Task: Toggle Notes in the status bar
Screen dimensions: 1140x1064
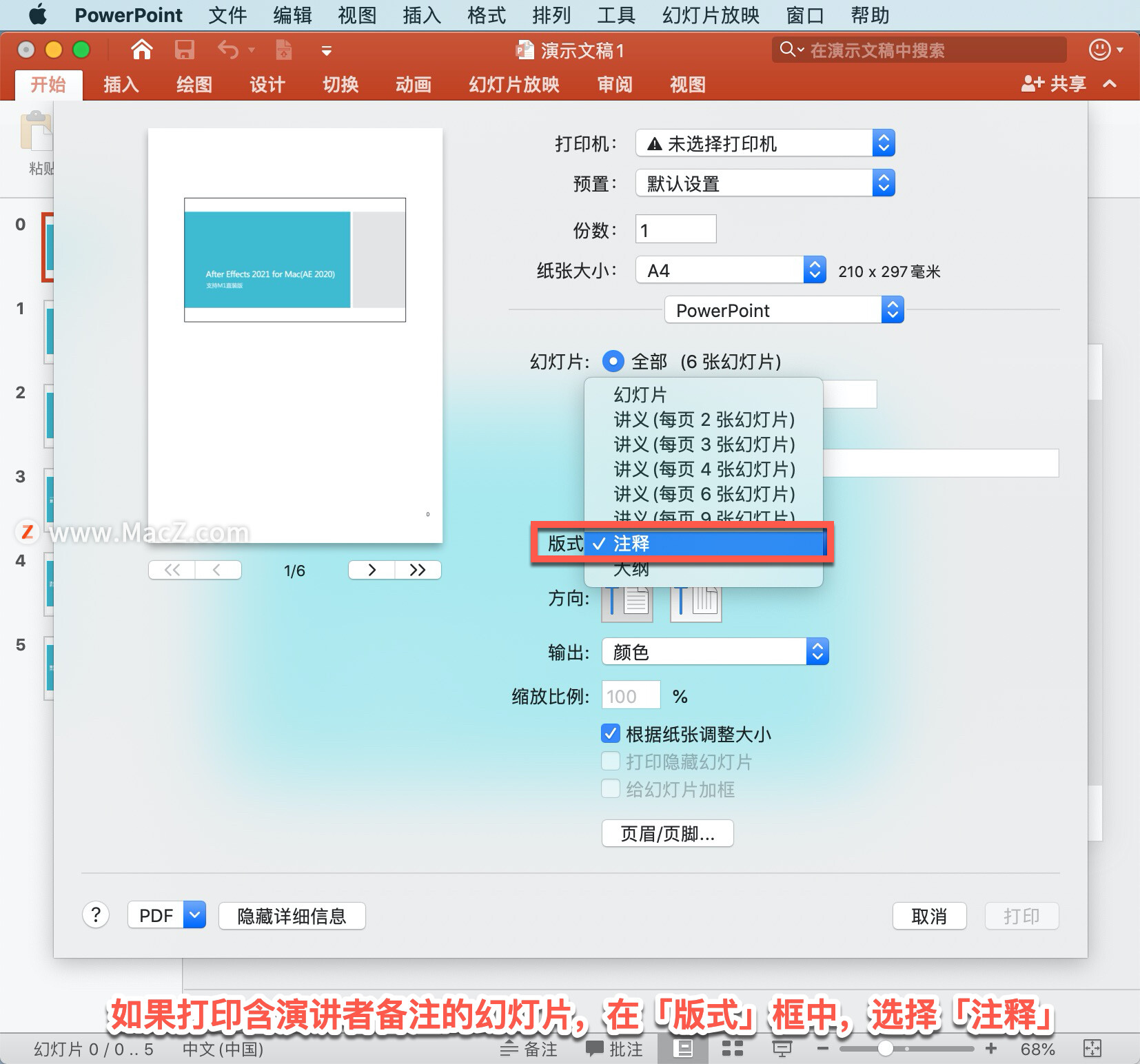Action: pos(529,1049)
